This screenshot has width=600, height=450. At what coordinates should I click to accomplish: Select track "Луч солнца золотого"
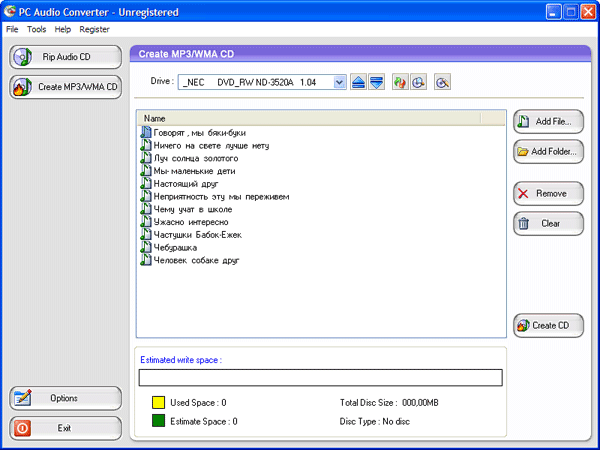tap(189, 158)
